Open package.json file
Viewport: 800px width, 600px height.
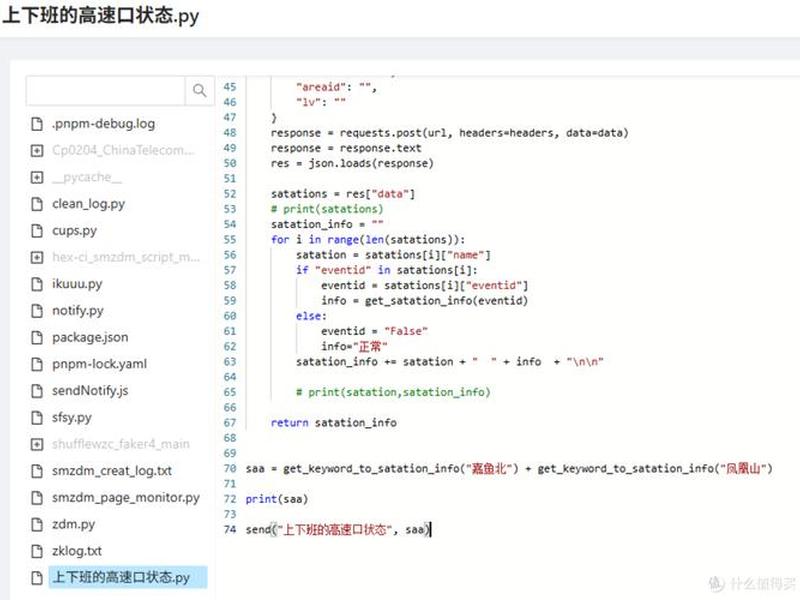(x=90, y=337)
